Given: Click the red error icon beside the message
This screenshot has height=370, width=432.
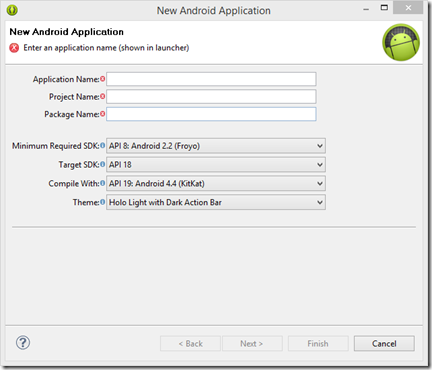Looking at the screenshot, I should pyautogui.click(x=14, y=48).
